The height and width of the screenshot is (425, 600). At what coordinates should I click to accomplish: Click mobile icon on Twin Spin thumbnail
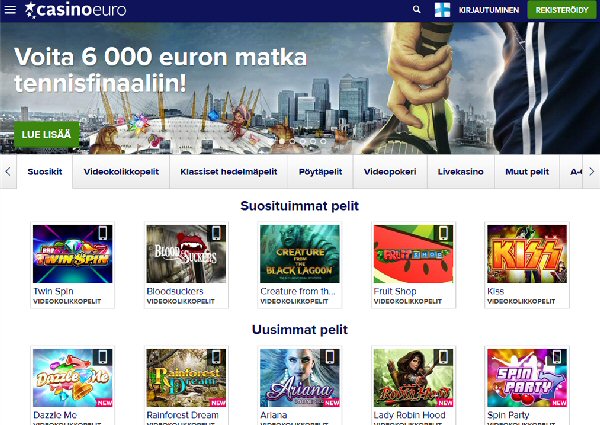coord(103,233)
